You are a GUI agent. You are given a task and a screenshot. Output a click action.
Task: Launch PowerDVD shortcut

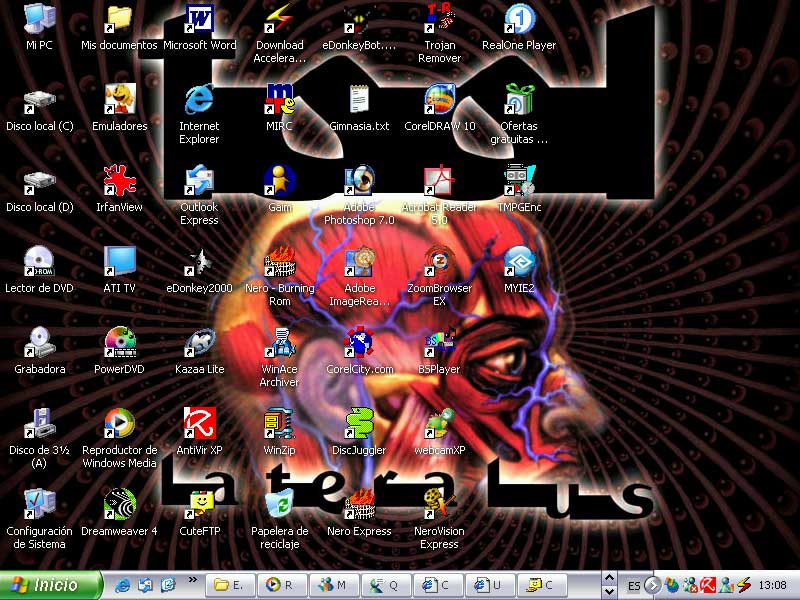click(x=119, y=343)
